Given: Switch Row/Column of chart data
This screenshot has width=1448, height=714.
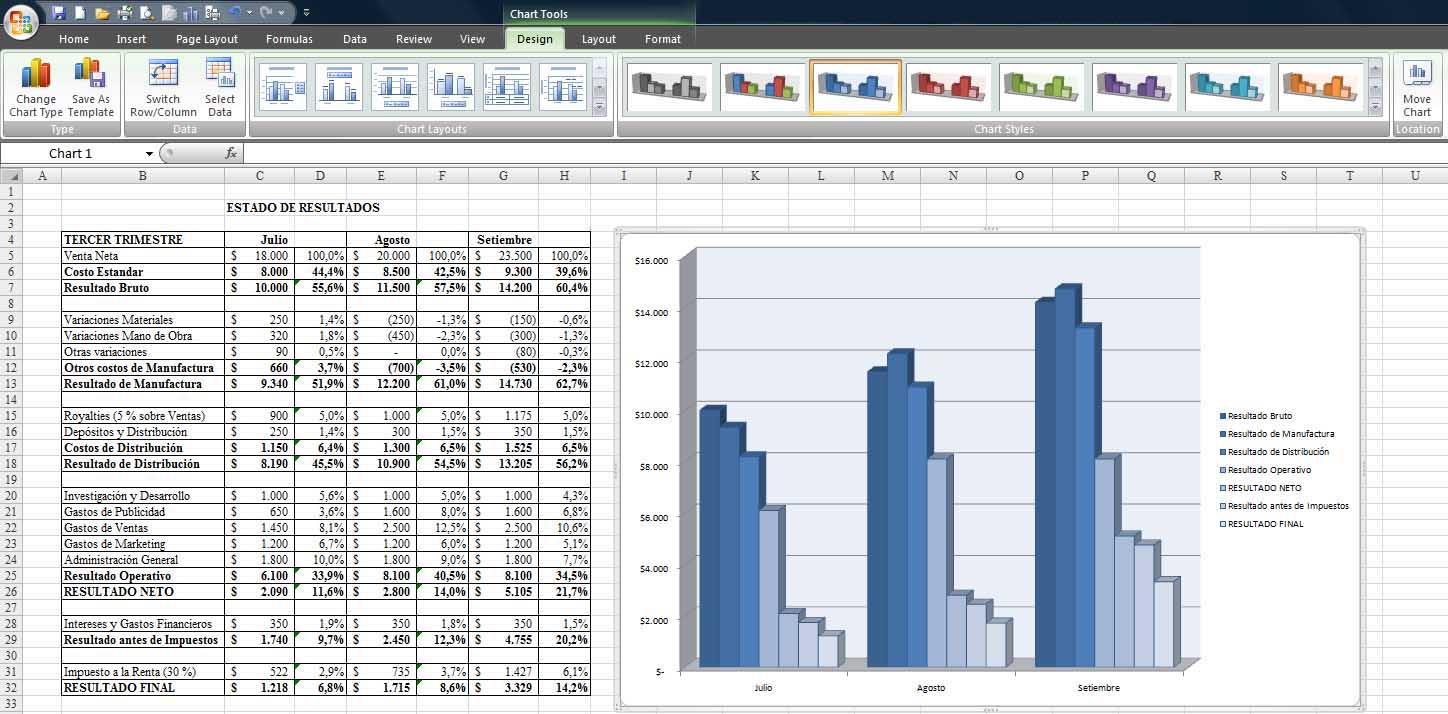Looking at the screenshot, I should [163, 88].
